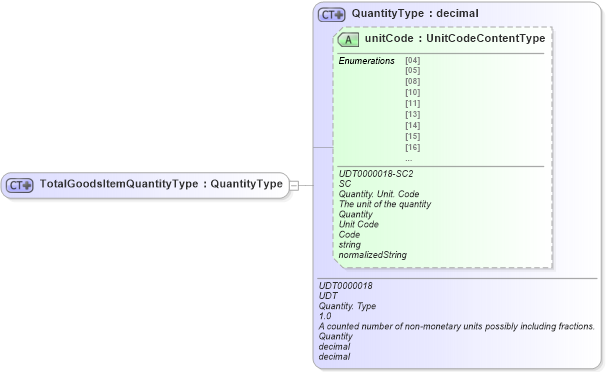Click the UDT0000018-SC2 annotation text

pos(376,174)
